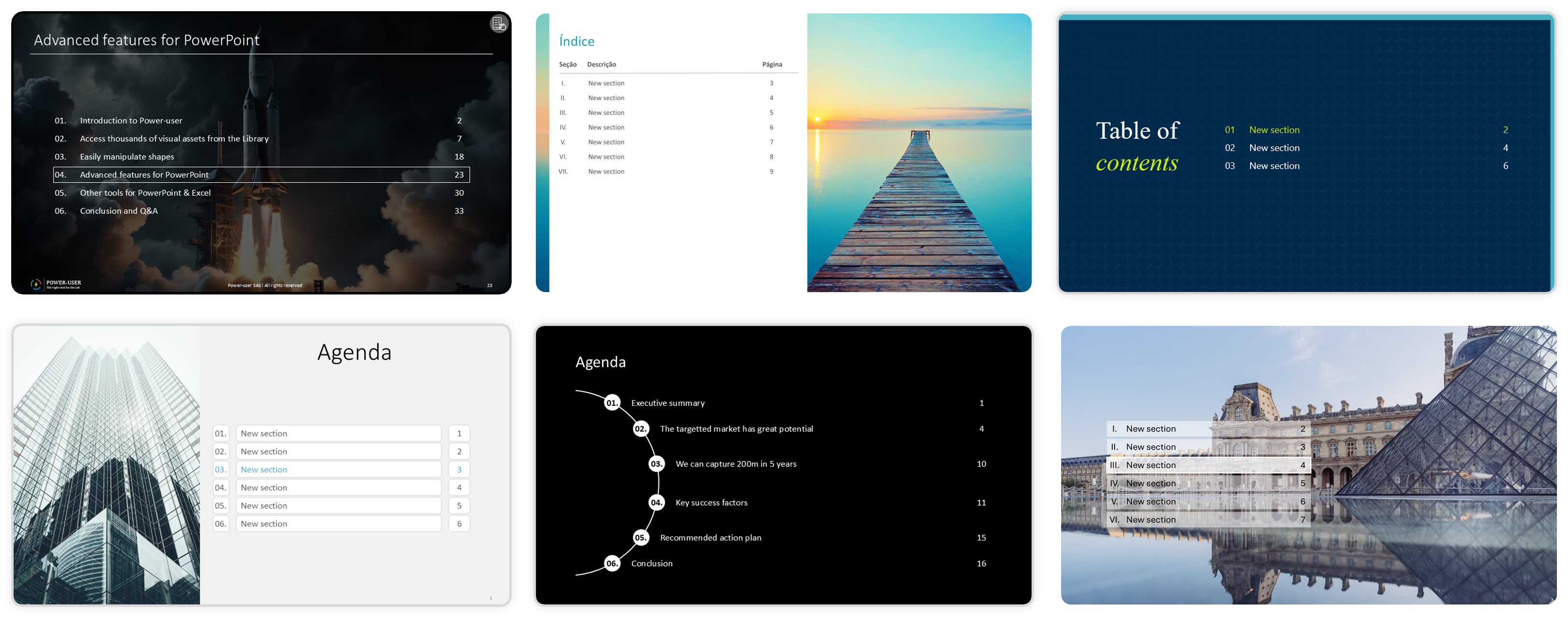The height and width of the screenshot is (618, 1568).
Task: Click the skyscraper photo on the white Agenda slide
Action: coord(107,465)
